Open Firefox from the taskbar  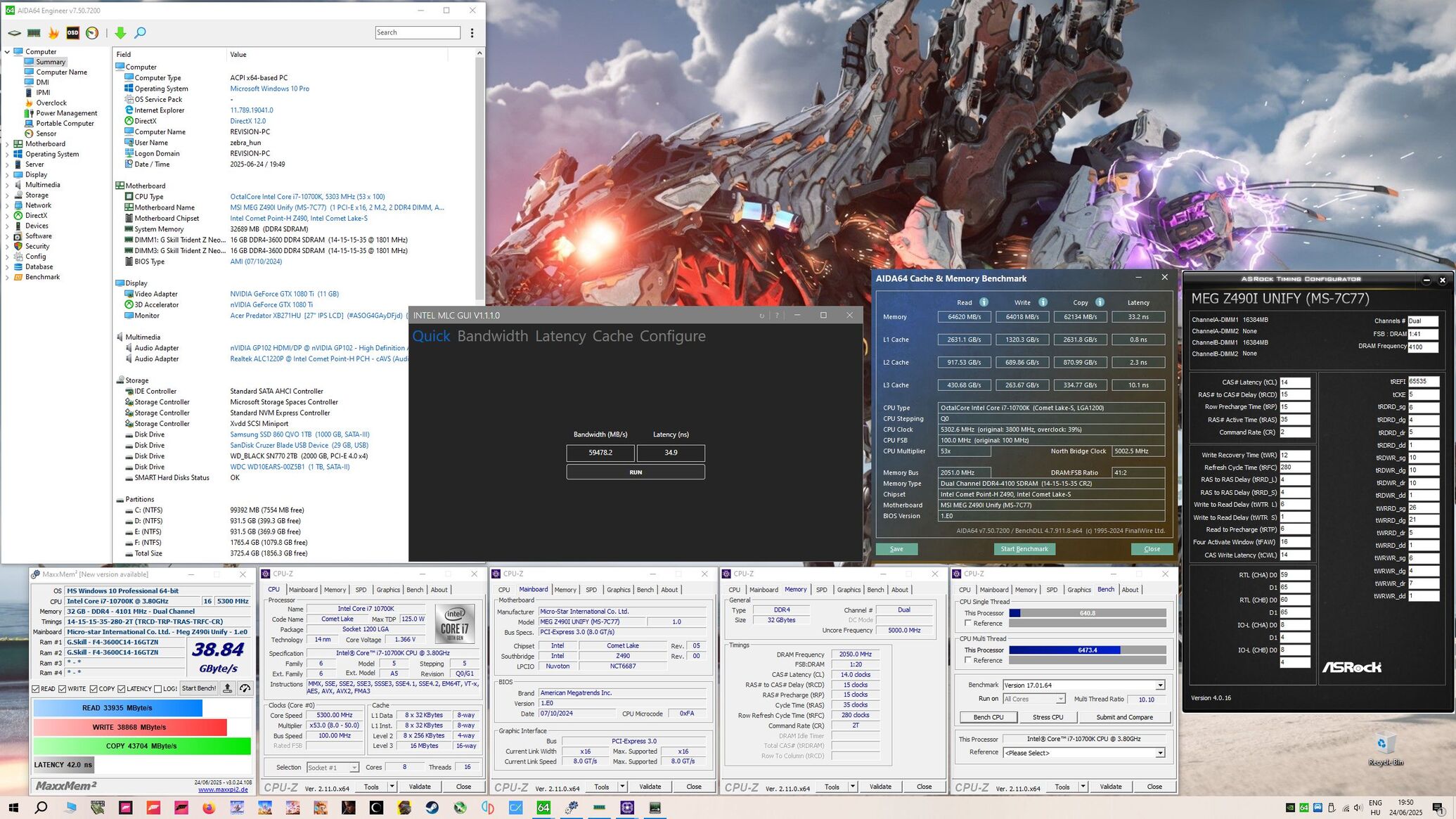point(209,808)
